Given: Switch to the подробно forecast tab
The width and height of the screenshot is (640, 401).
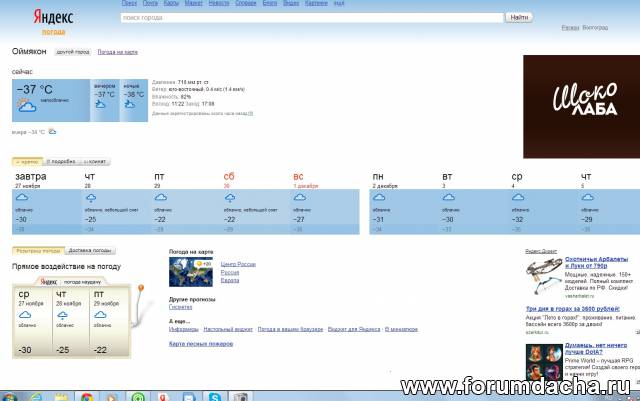Looking at the screenshot, I should [61, 161].
